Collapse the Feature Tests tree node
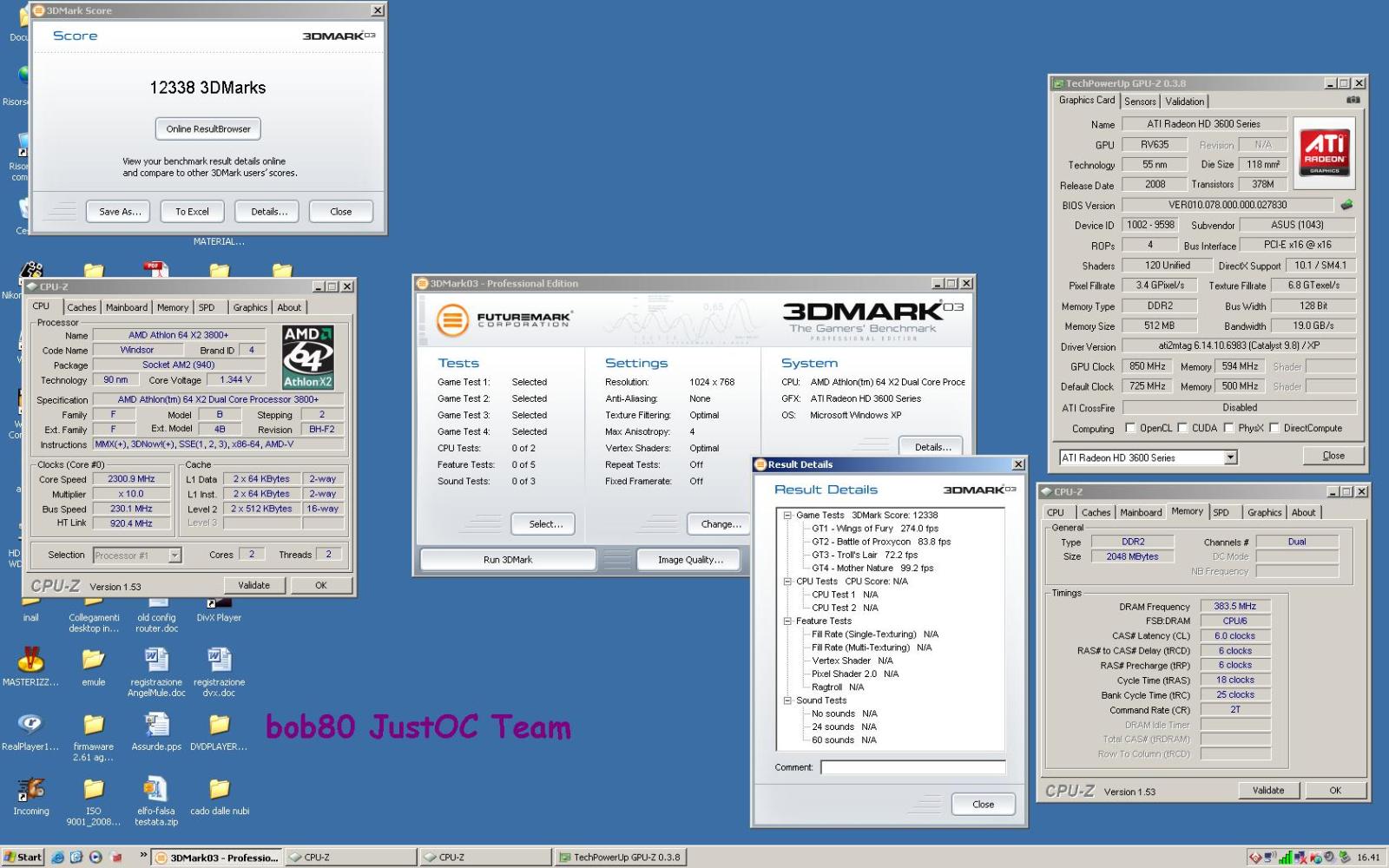This screenshot has height=868, width=1389. pos(787,621)
